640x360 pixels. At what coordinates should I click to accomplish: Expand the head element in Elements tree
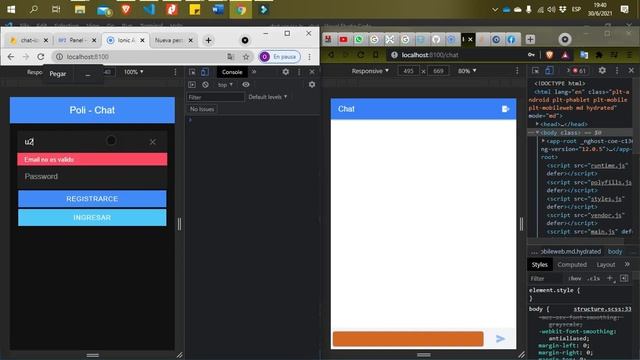pos(537,124)
